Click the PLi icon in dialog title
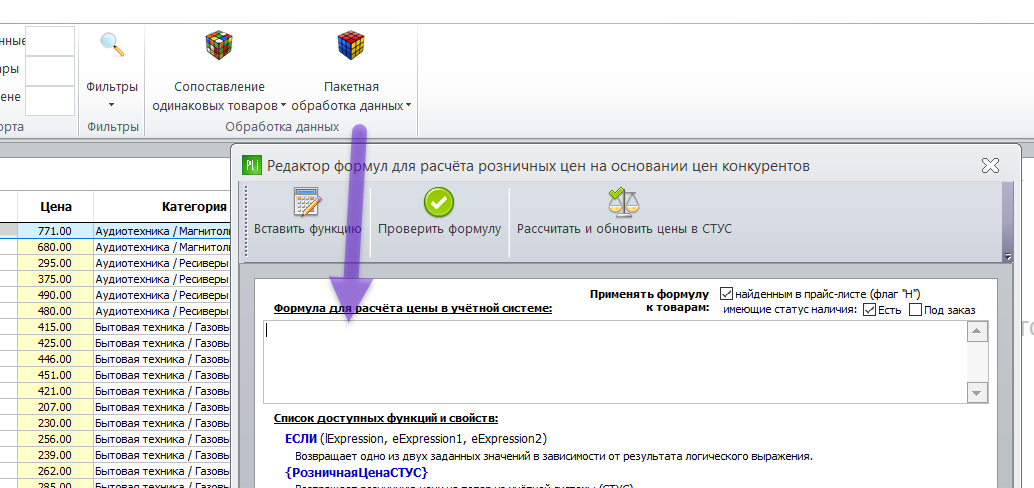Screen dimensions: 1034x488 click(x=251, y=165)
